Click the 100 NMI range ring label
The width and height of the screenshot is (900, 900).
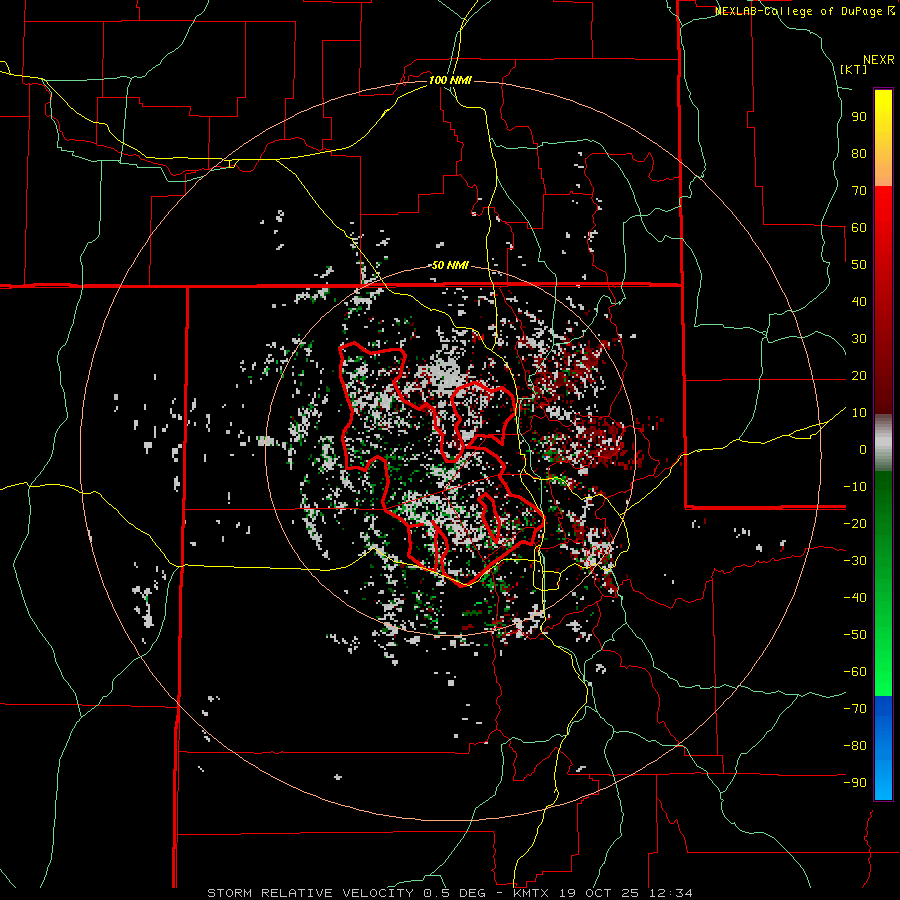[450, 80]
